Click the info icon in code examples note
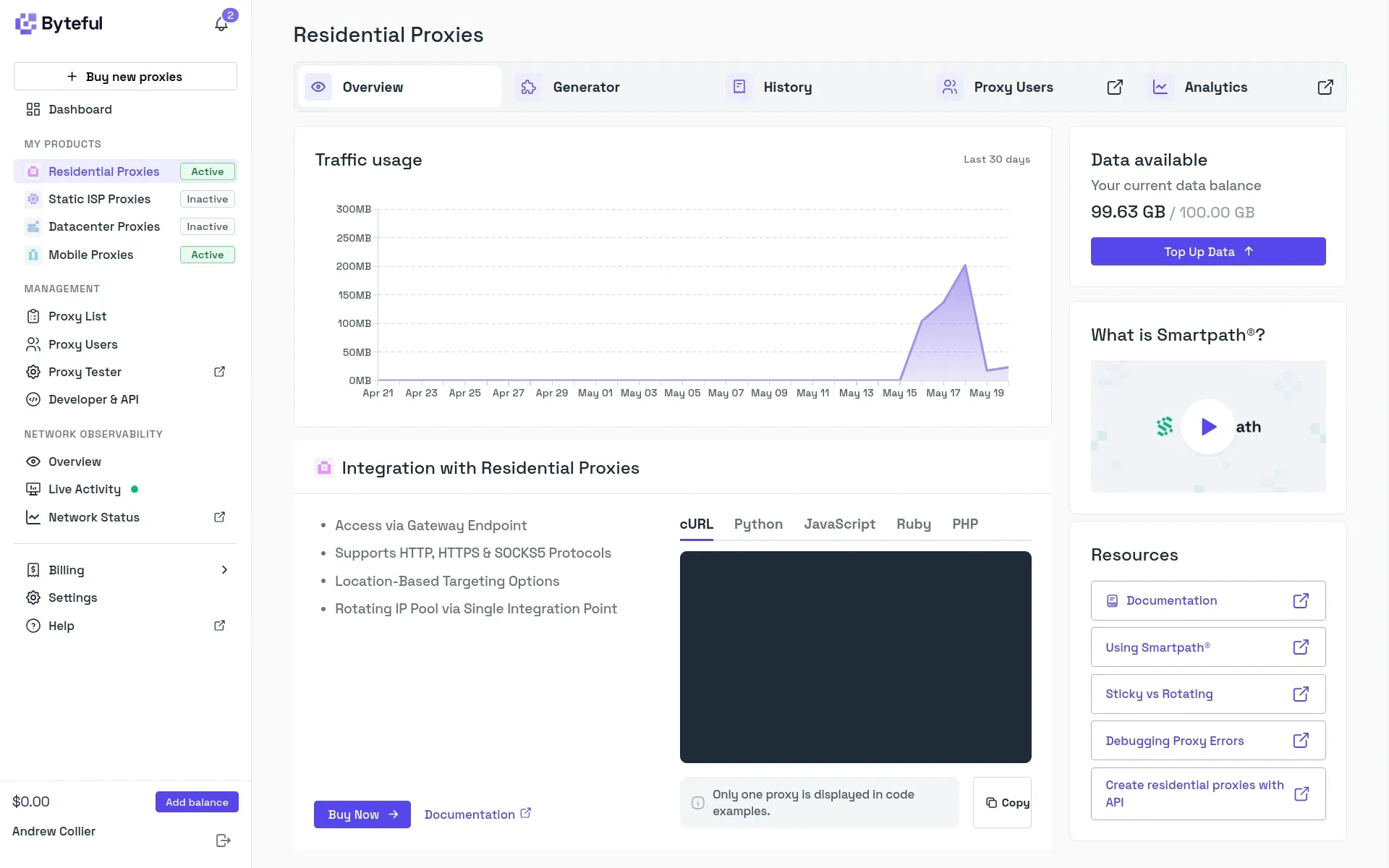 coord(698,803)
